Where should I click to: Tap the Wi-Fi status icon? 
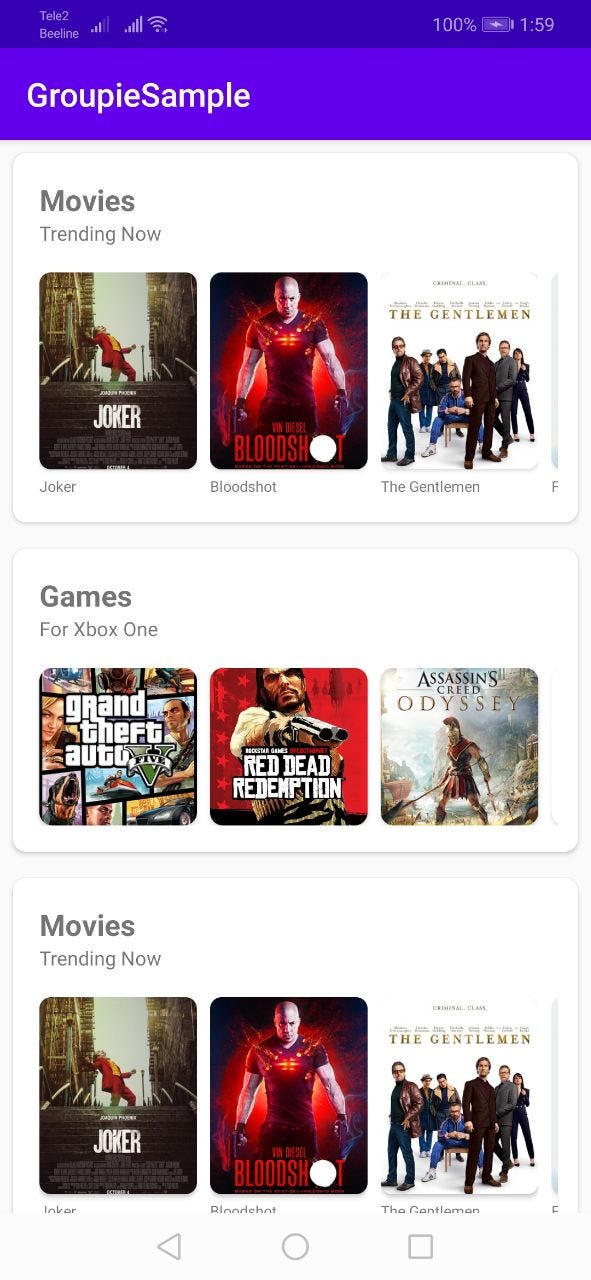(158, 24)
